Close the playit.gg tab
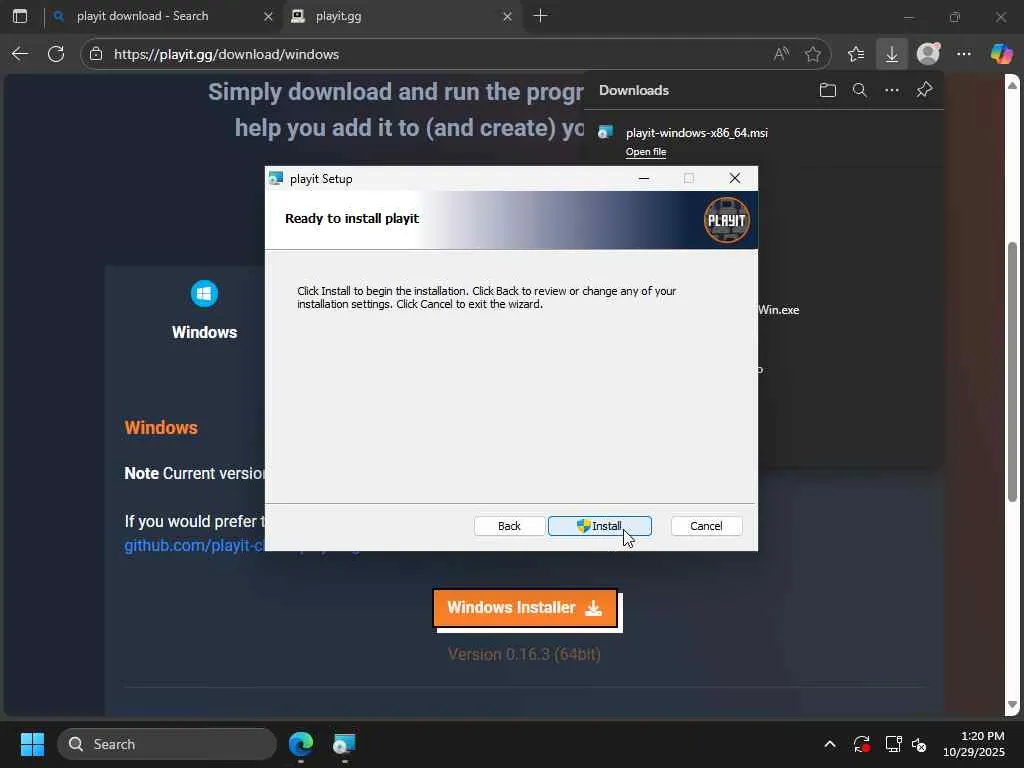The height and width of the screenshot is (768, 1024). click(507, 16)
